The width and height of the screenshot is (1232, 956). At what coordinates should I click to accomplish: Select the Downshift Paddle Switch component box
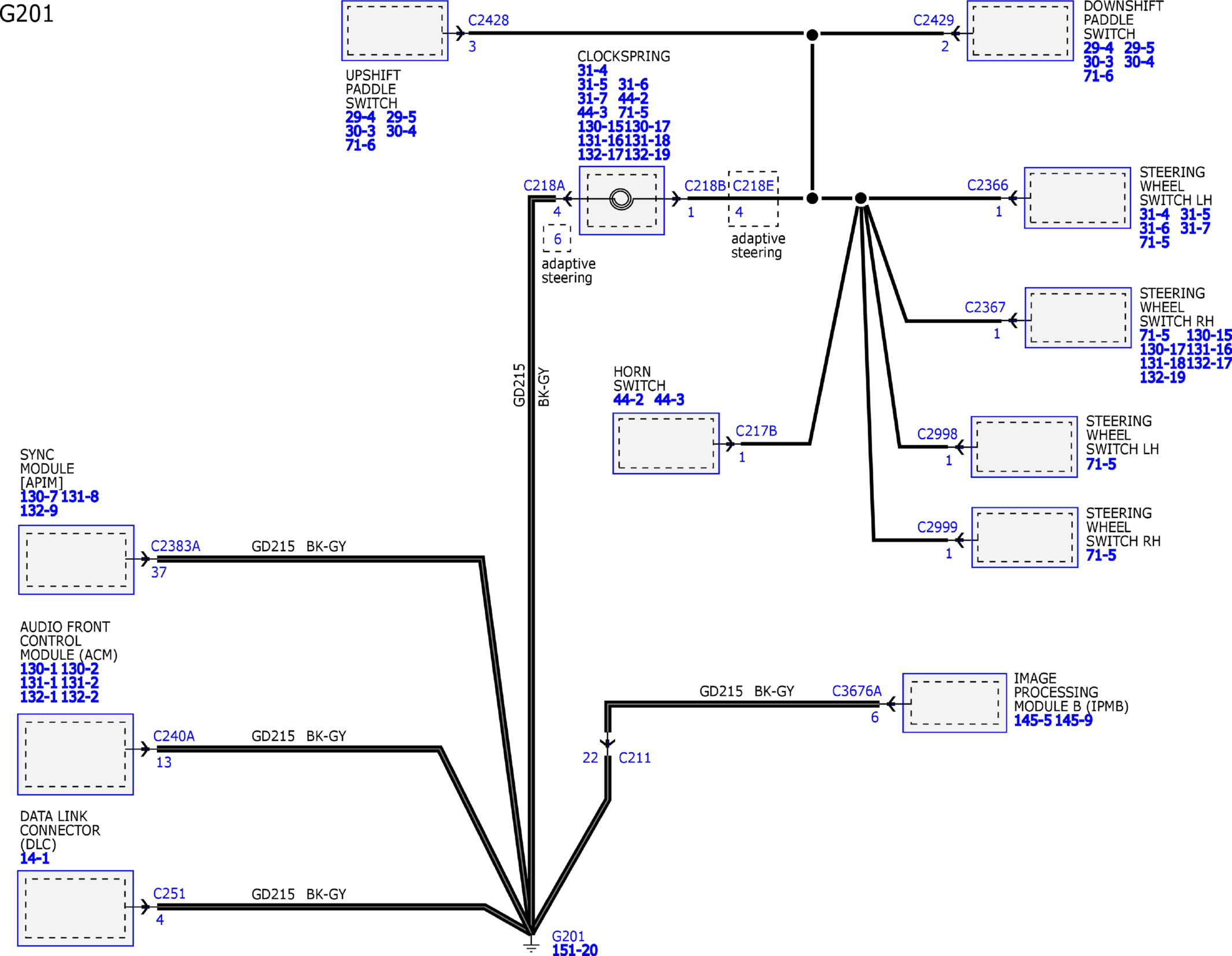pyautogui.click(x=1020, y=31)
